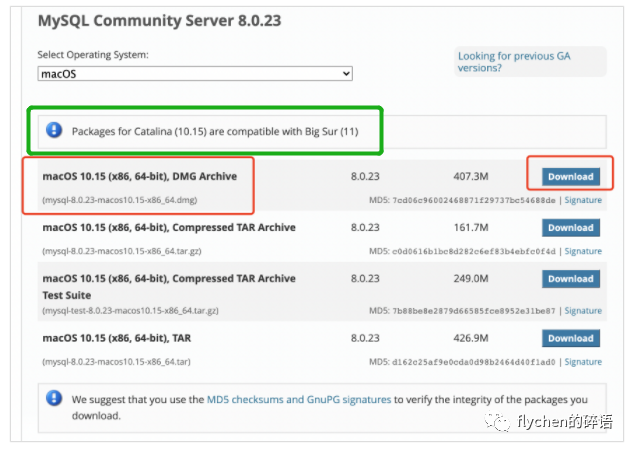Screen dimensions: 633x450
Task: Open Looking for previous GA versions link
Action: click(515, 62)
